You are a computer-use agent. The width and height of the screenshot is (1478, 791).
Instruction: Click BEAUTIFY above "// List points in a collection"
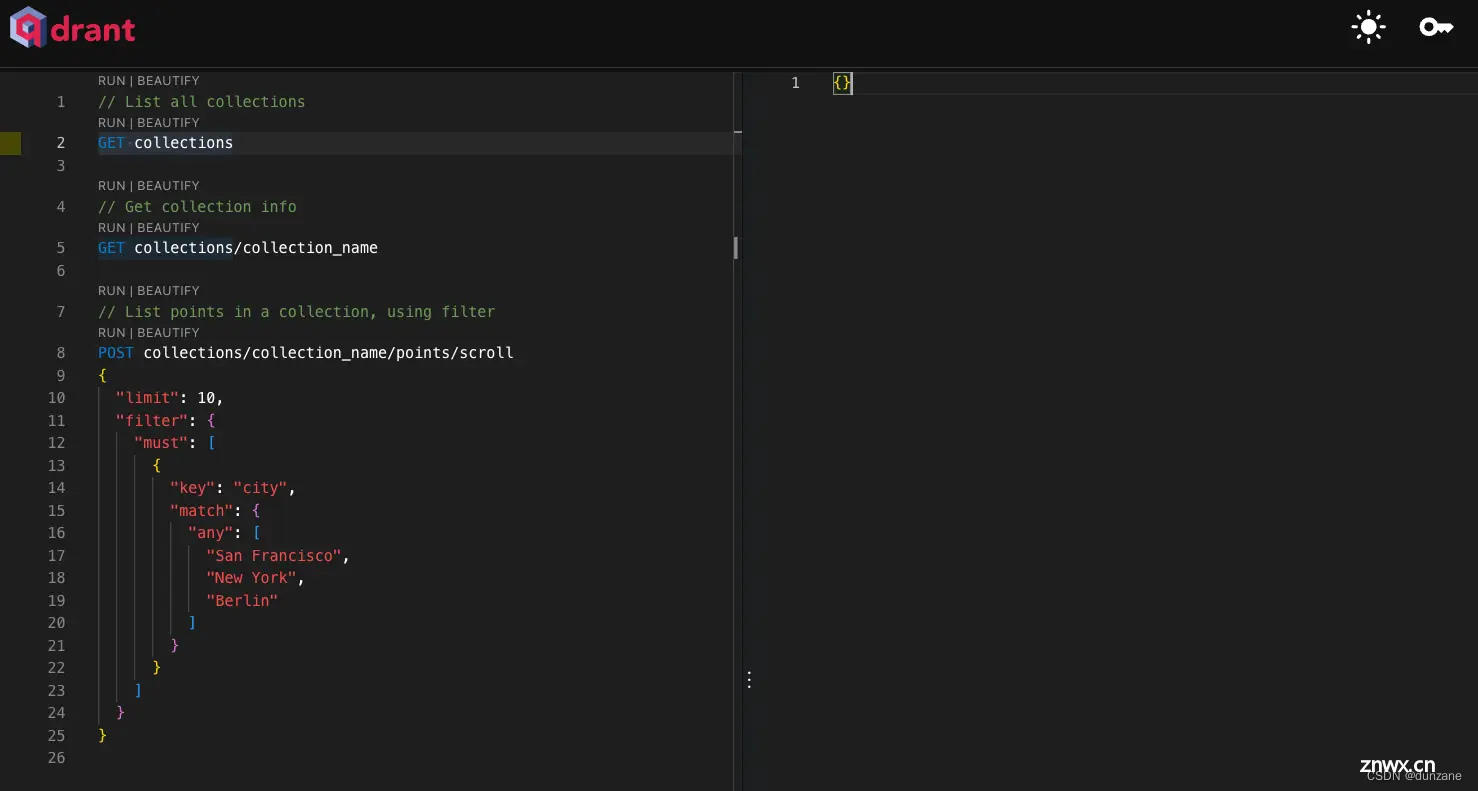click(168, 291)
